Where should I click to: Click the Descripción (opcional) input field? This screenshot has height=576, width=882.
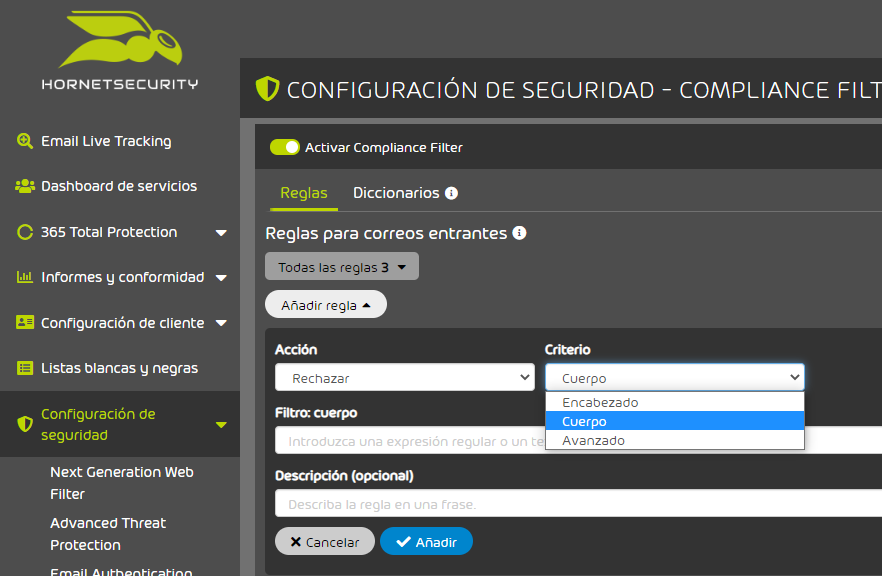tap(578, 503)
